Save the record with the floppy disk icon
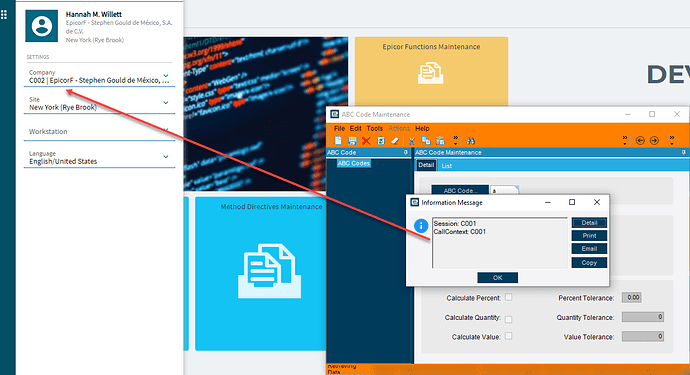 (352, 141)
